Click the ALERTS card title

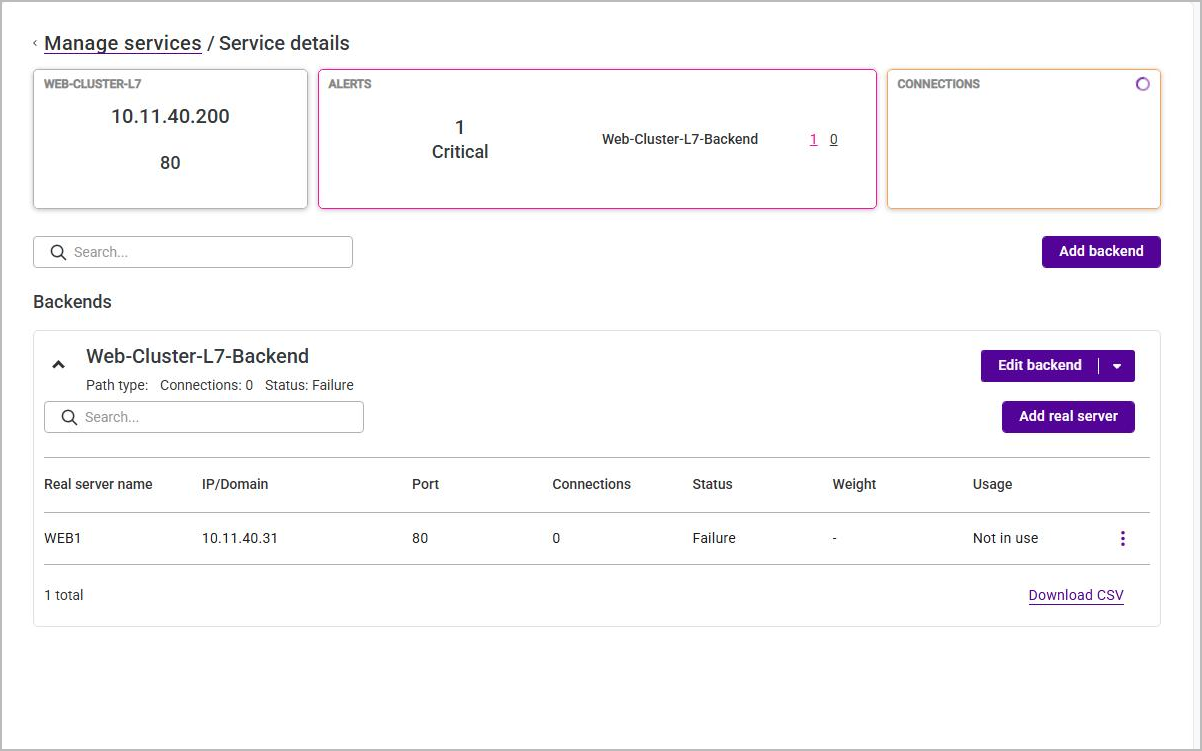350,84
